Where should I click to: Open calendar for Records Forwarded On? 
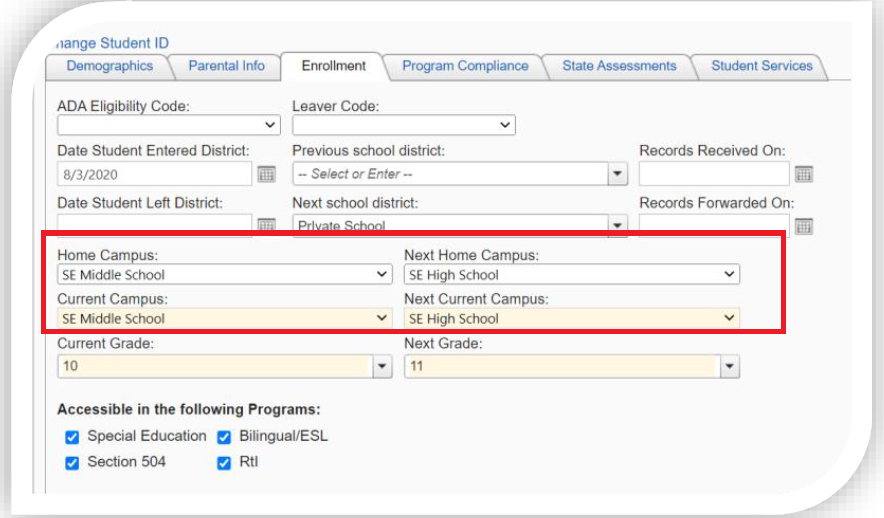pos(804,226)
